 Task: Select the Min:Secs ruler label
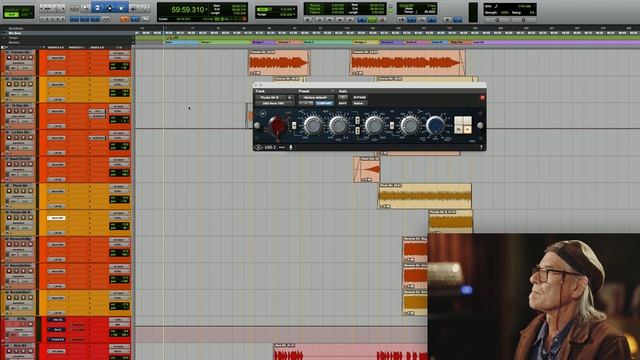pos(15,33)
